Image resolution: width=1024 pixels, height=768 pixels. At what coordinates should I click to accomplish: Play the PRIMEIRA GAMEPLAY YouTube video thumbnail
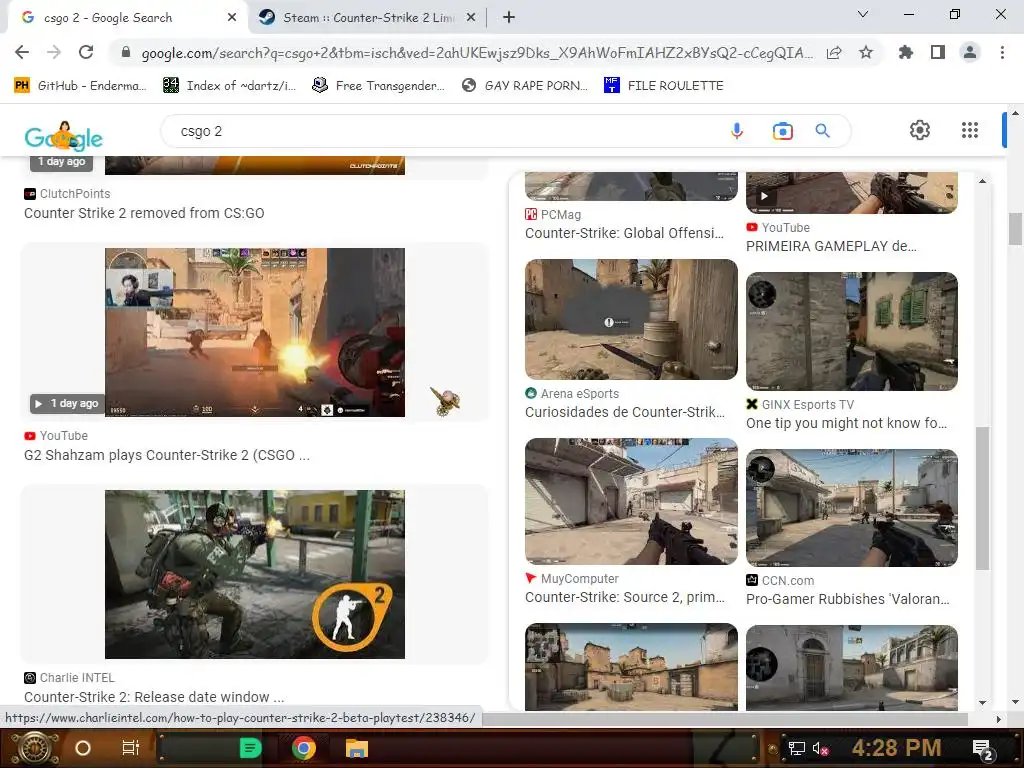click(x=852, y=193)
